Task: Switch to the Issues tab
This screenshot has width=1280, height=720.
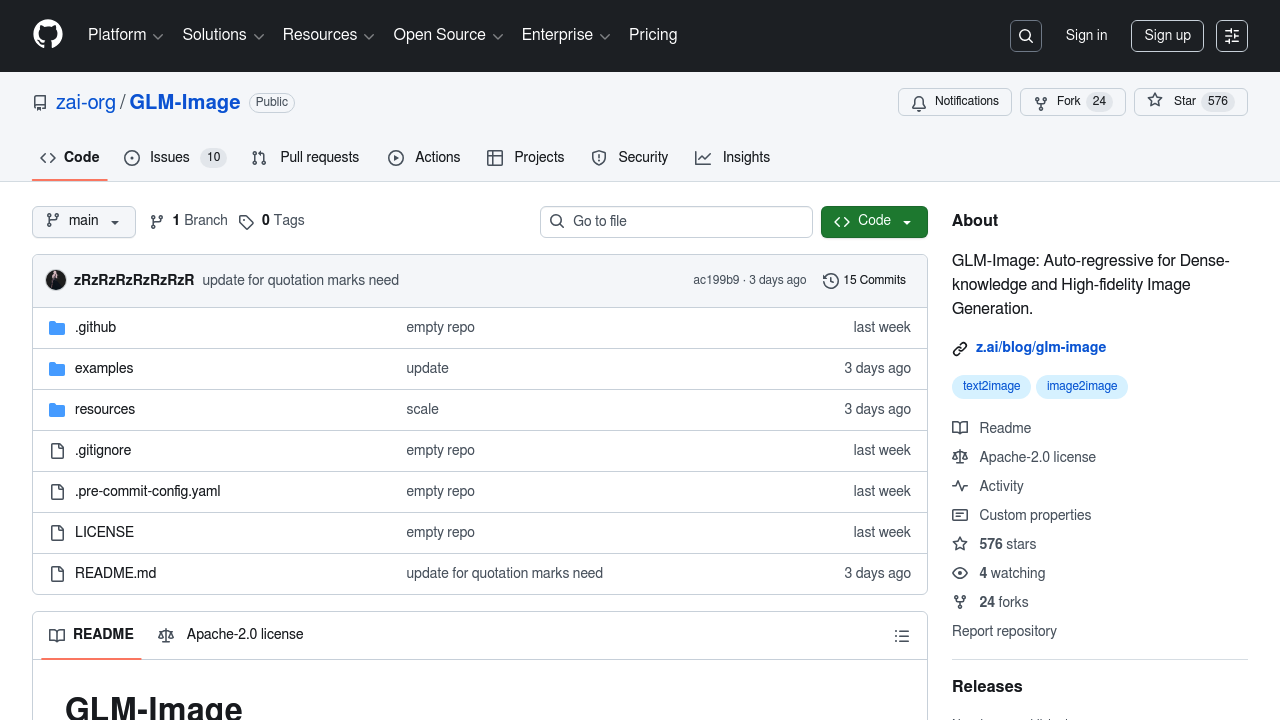Action: [168, 157]
